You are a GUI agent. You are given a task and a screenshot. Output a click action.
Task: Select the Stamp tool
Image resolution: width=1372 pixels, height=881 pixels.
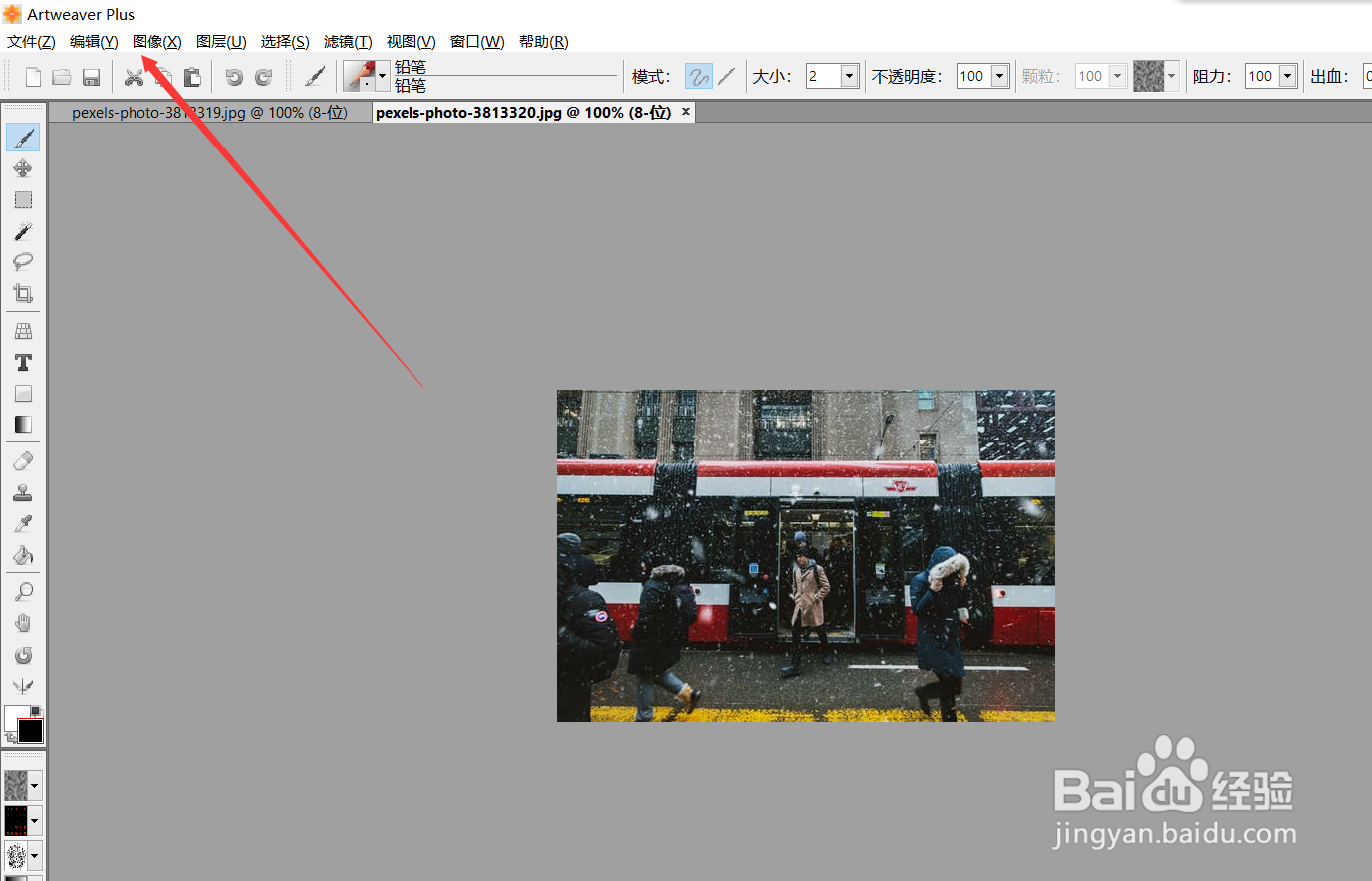point(23,493)
